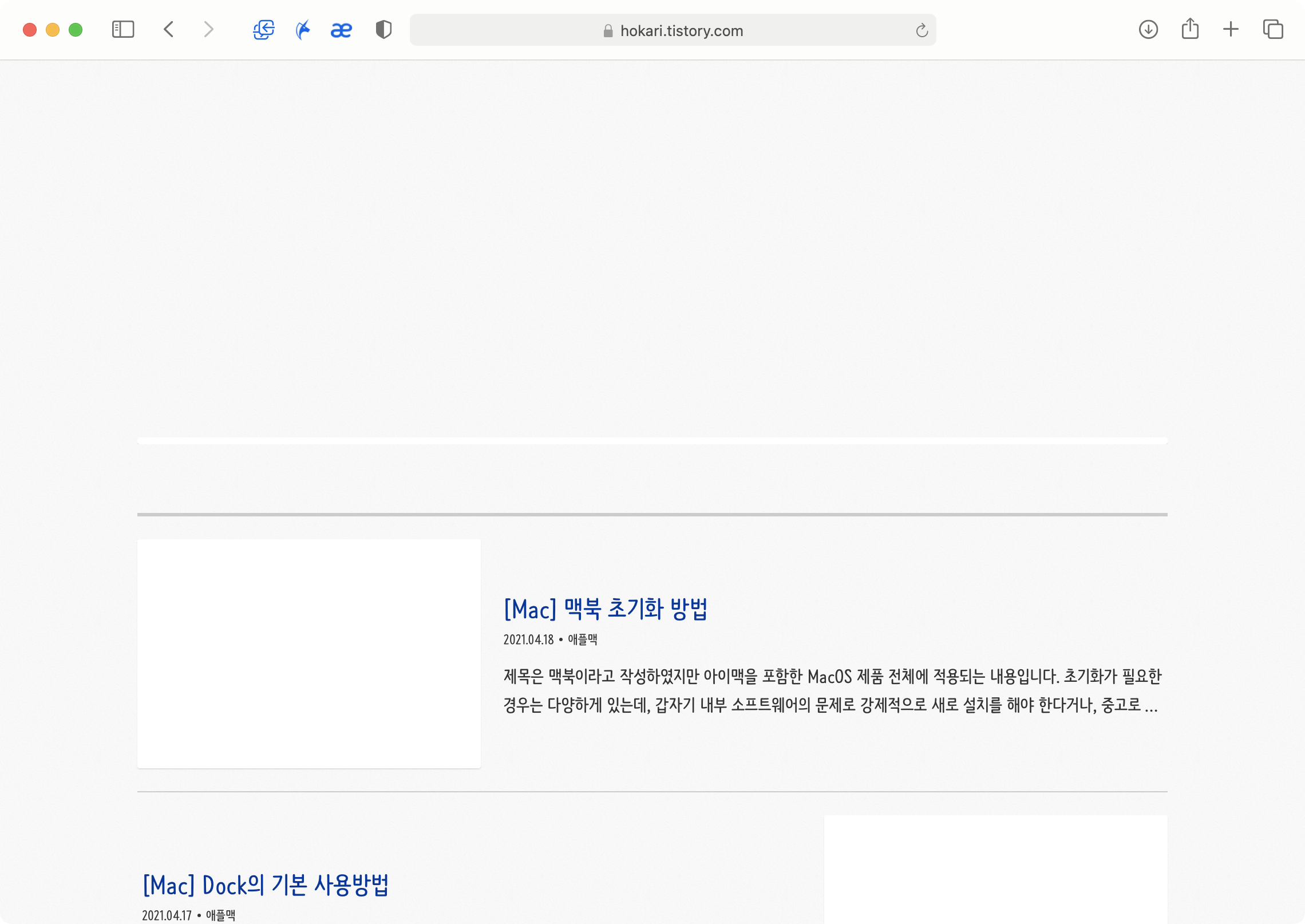Open a new tab
Viewport: 1305px width, 924px height.
(x=1231, y=30)
